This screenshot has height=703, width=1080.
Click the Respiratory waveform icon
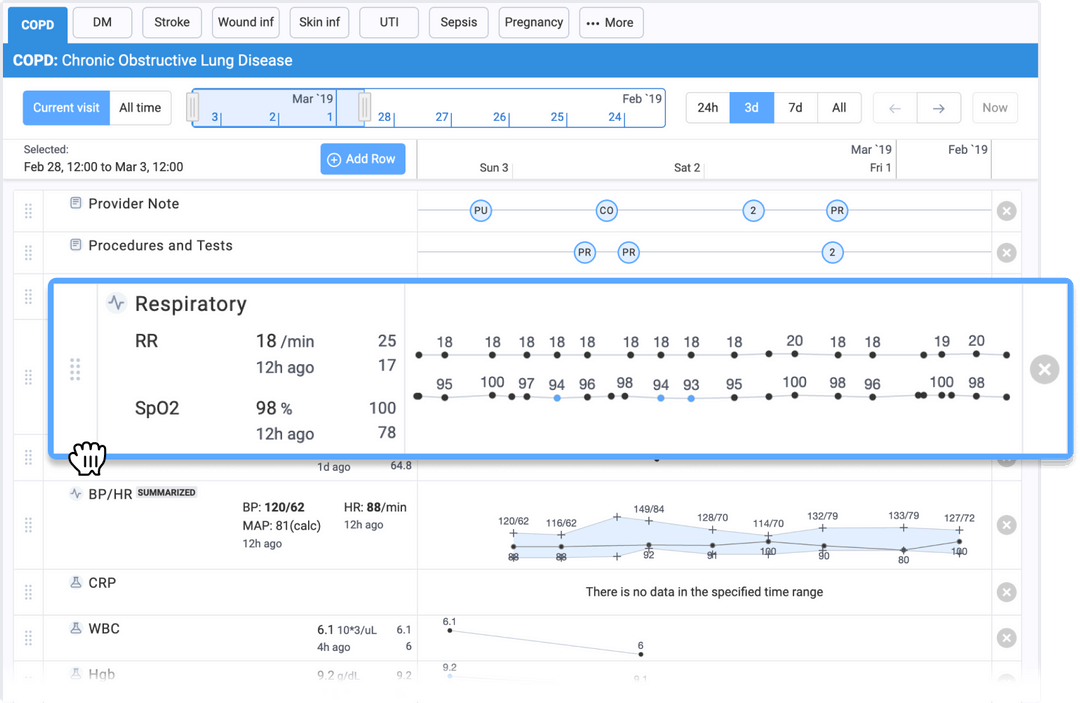[x=115, y=303]
